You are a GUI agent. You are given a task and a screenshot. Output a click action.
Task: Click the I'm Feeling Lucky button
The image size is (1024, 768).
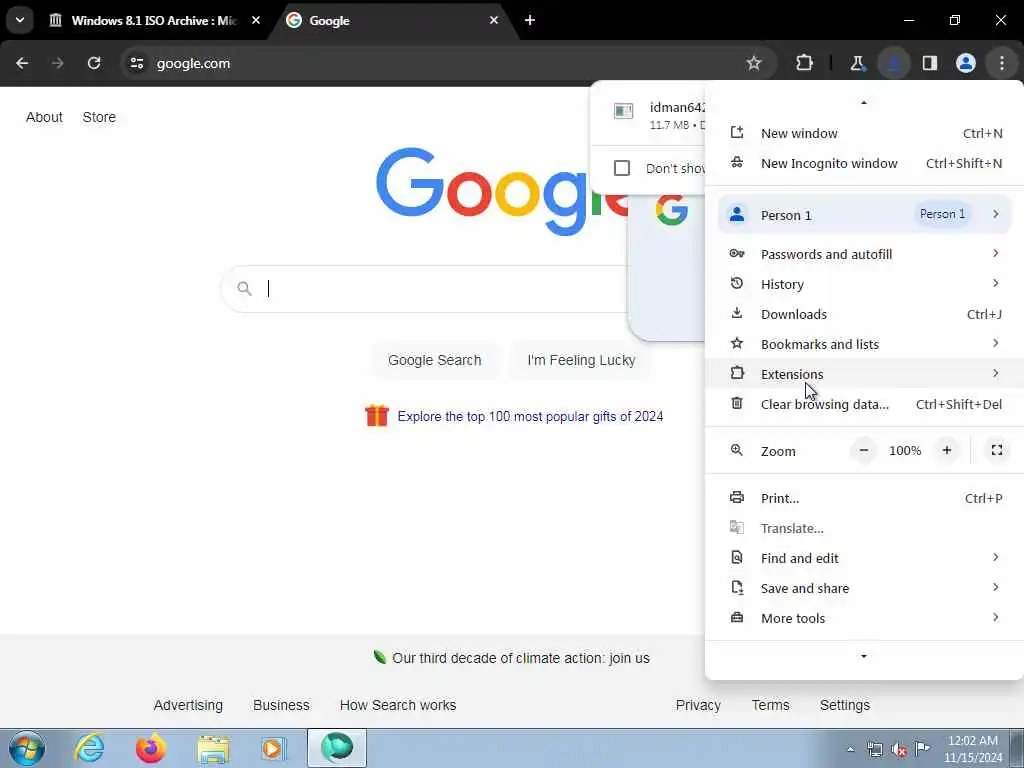(x=581, y=360)
